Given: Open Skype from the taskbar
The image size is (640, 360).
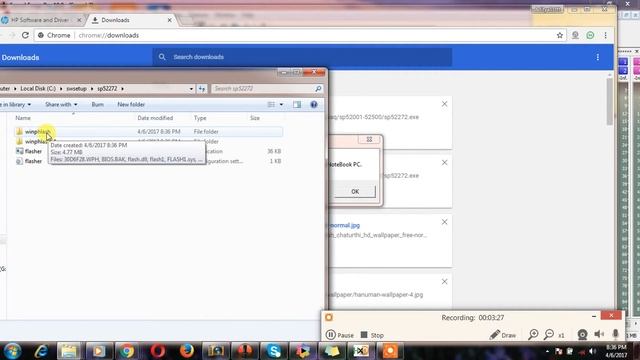Looking at the screenshot, I should (274, 351).
